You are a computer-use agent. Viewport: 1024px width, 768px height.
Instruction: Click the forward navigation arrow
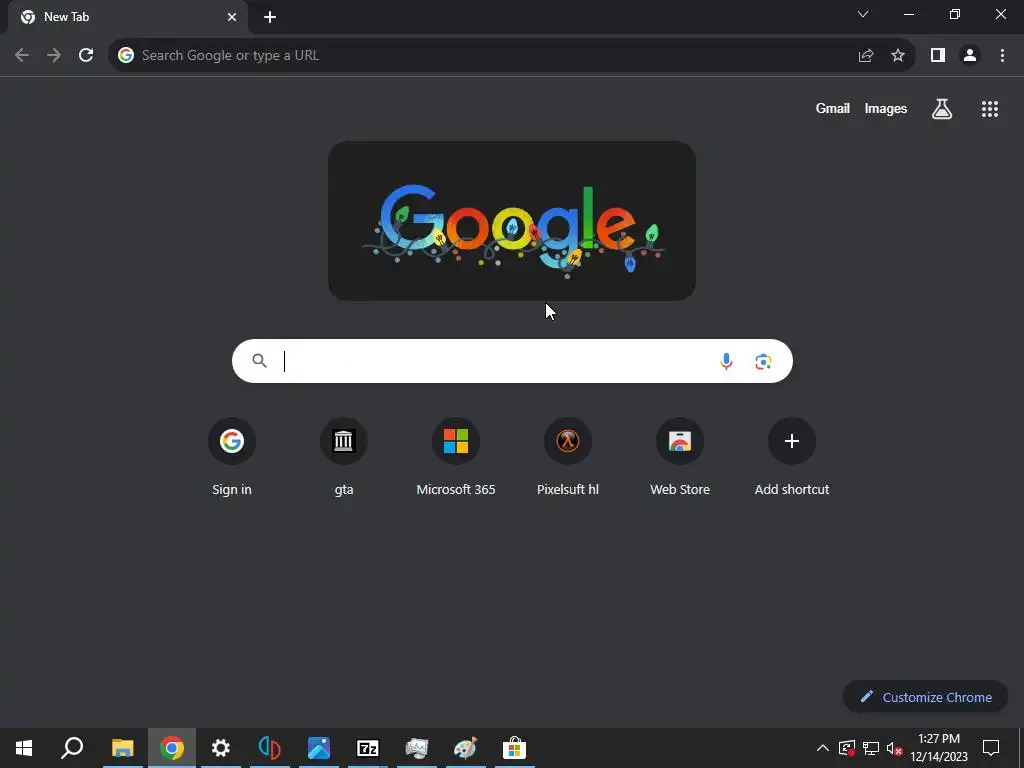54,56
